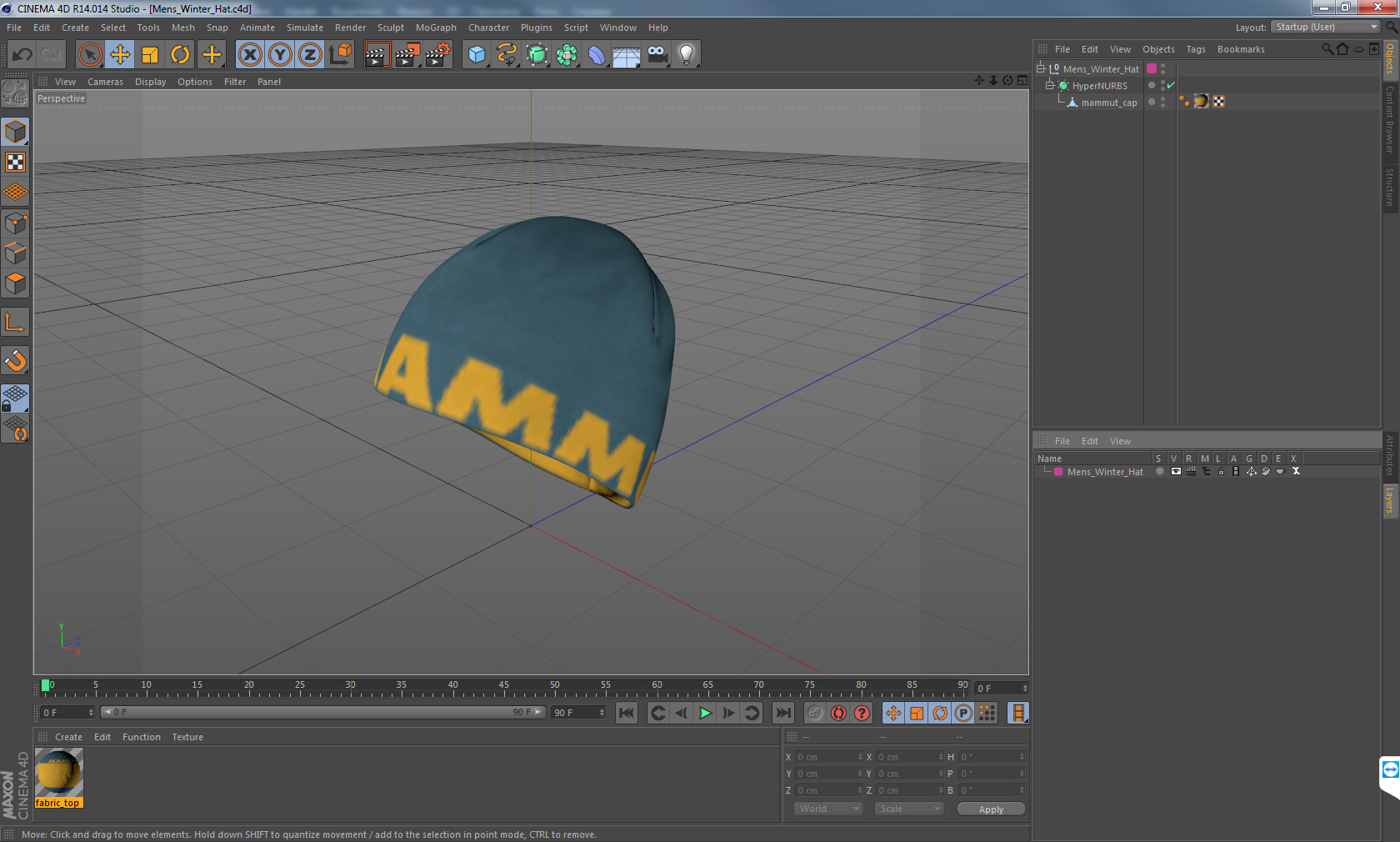Open the World coordinate dropdown
Screen dimensions: 1400x842
click(x=827, y=809)
